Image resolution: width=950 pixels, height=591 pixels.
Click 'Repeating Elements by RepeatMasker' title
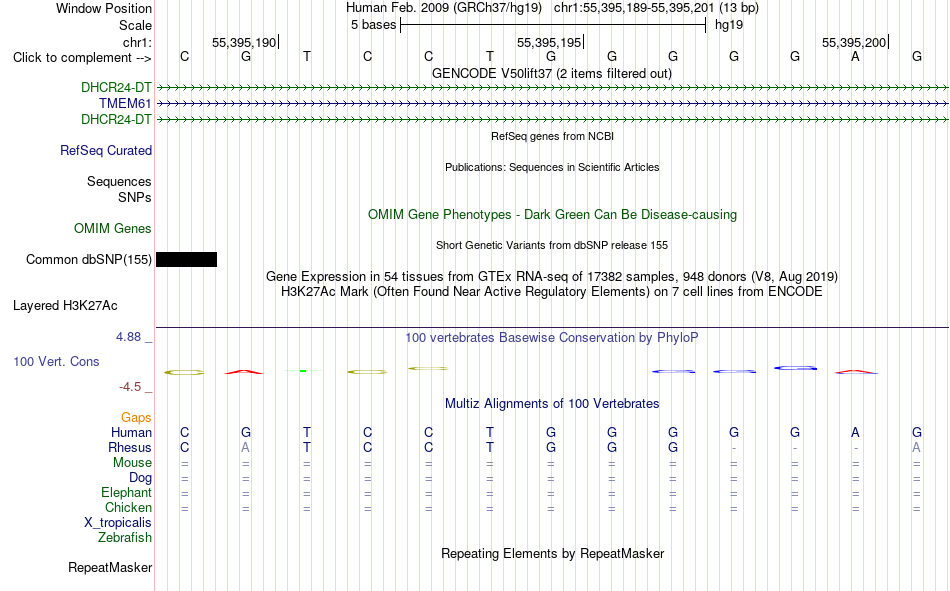(x=553, y=553)
